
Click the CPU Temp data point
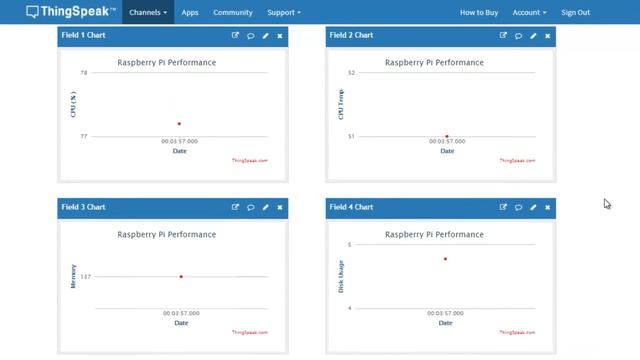point(447,136)
